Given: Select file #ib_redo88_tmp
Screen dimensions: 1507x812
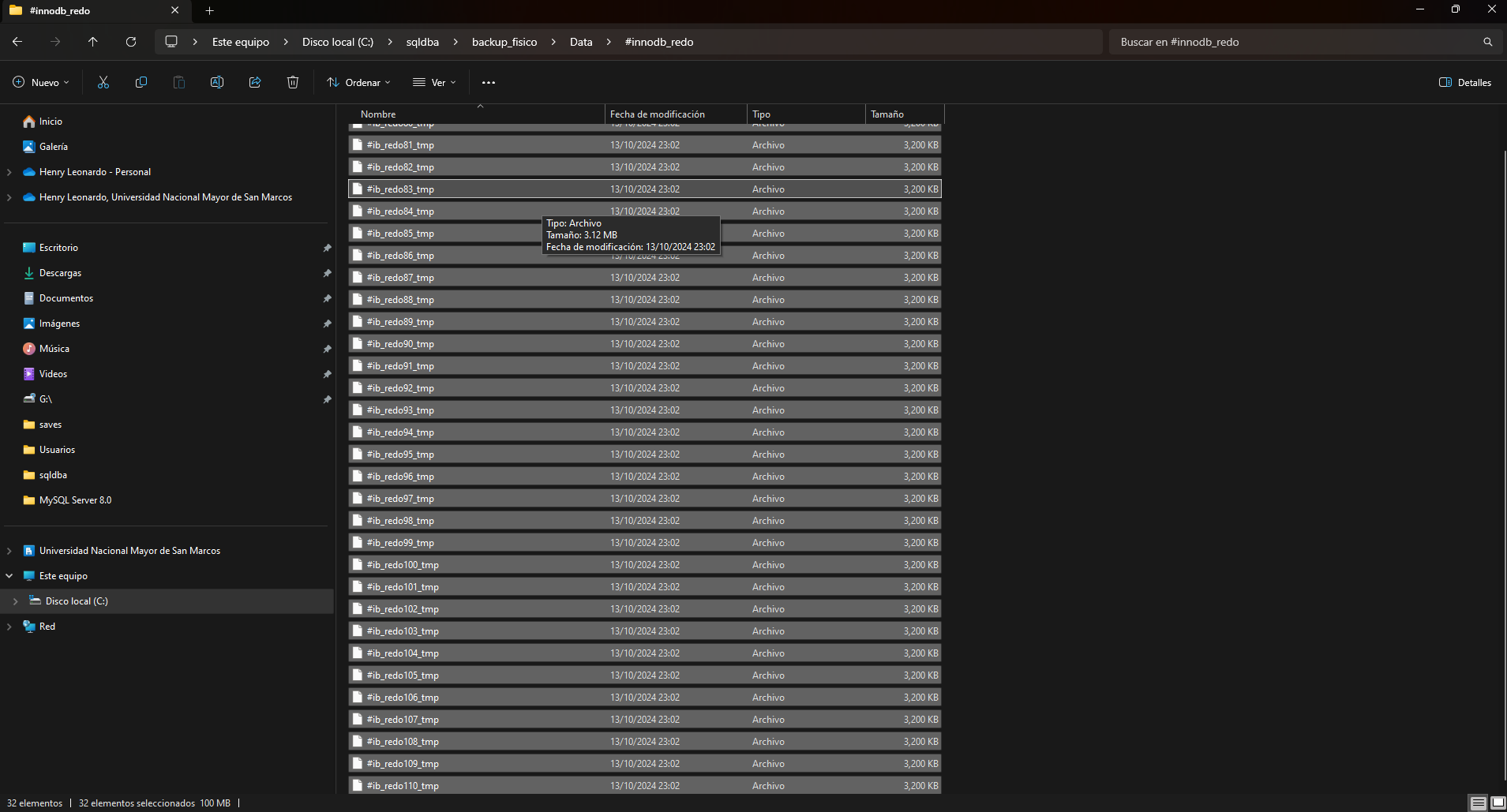Looking at the screenshot, I should (645, 300).
